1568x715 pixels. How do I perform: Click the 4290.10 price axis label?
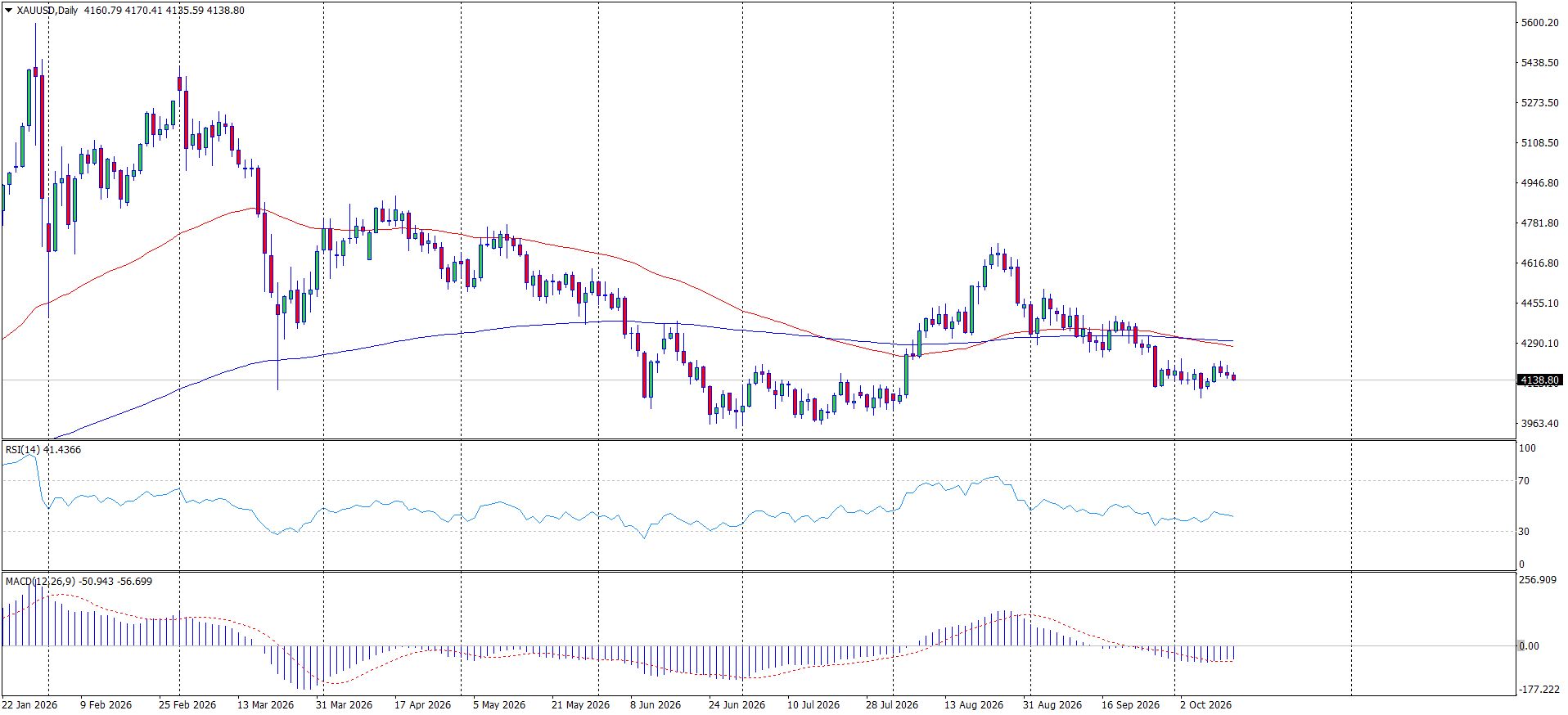tap(1539, 344)
